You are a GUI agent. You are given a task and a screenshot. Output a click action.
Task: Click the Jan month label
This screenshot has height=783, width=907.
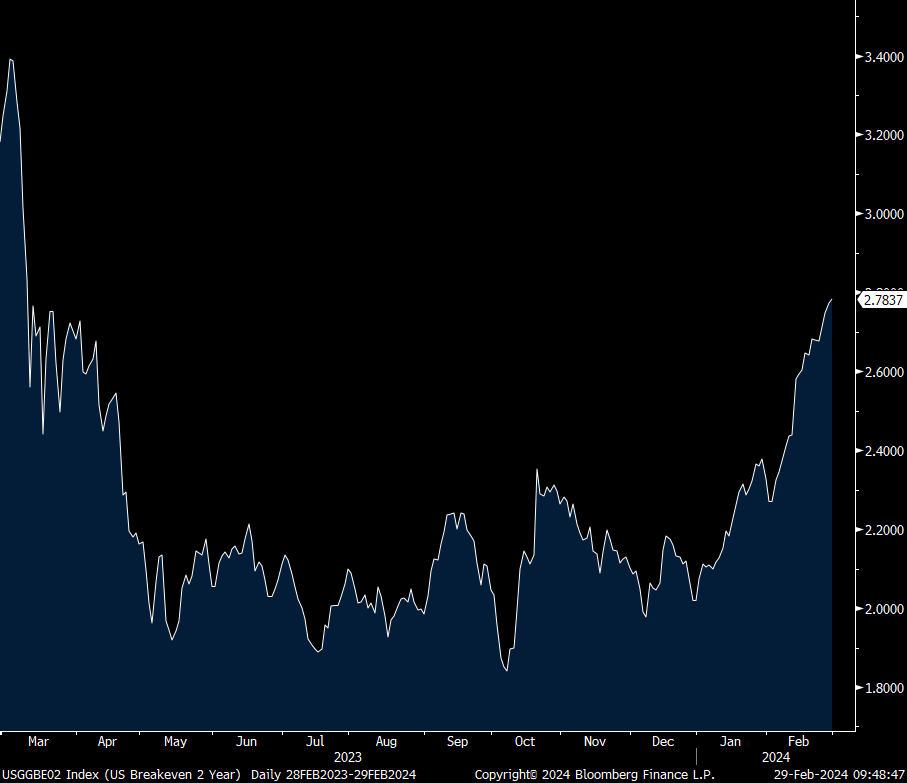tap(730, 741)
